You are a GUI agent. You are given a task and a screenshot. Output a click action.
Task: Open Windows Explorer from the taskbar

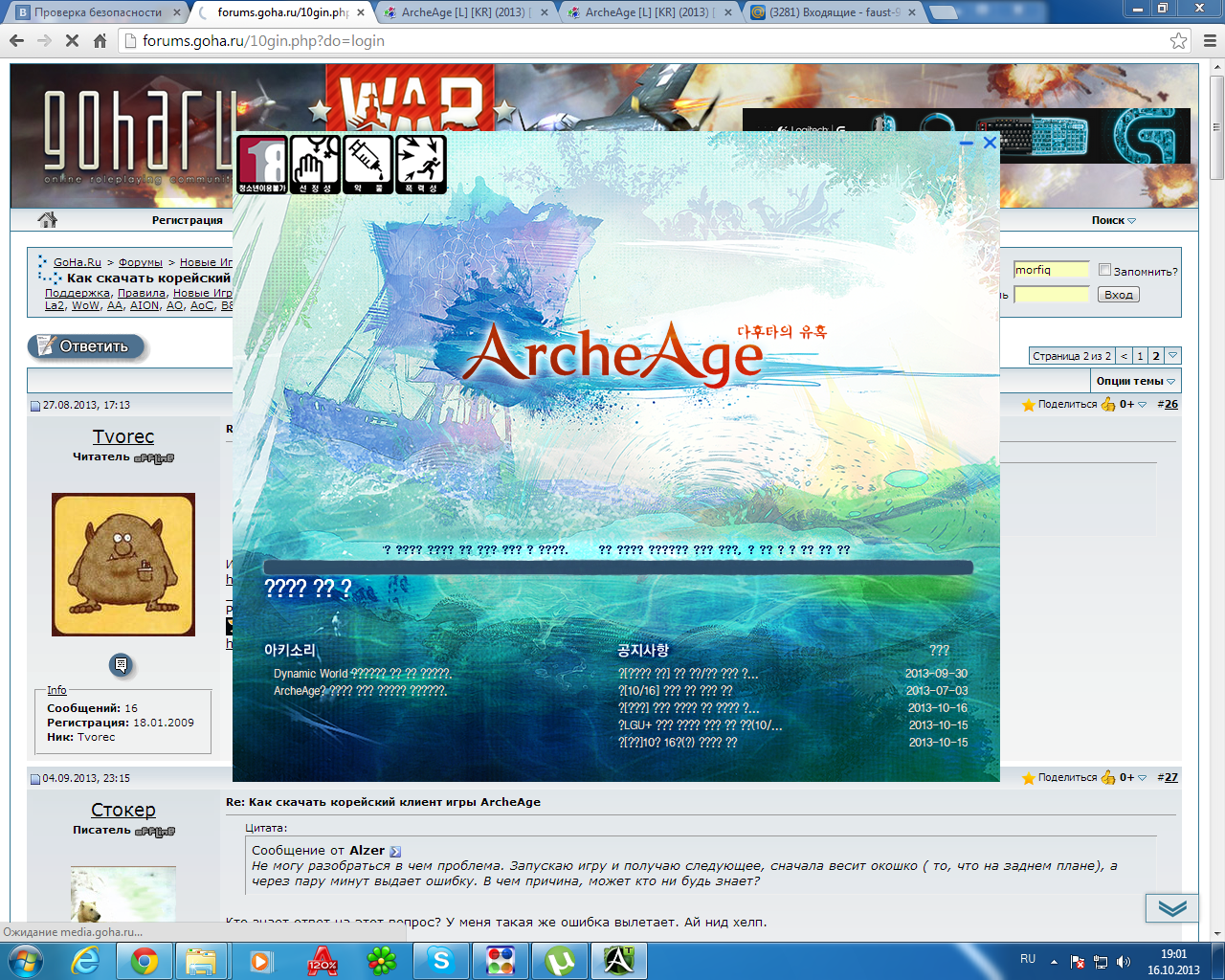201,960
